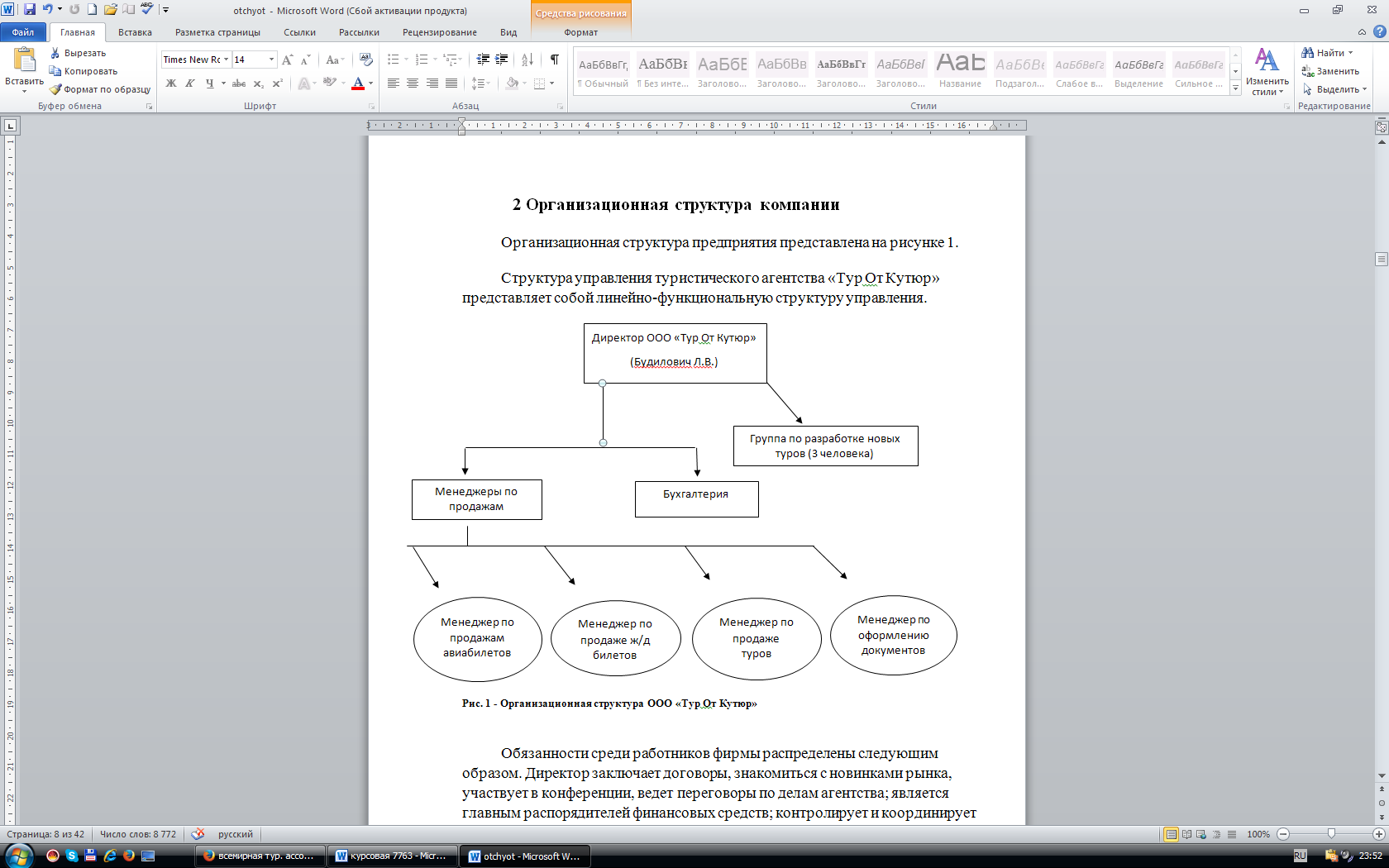Toggle Strikethrough formatting
Viewport: 1389px width, 868px height.
(239, 83)
